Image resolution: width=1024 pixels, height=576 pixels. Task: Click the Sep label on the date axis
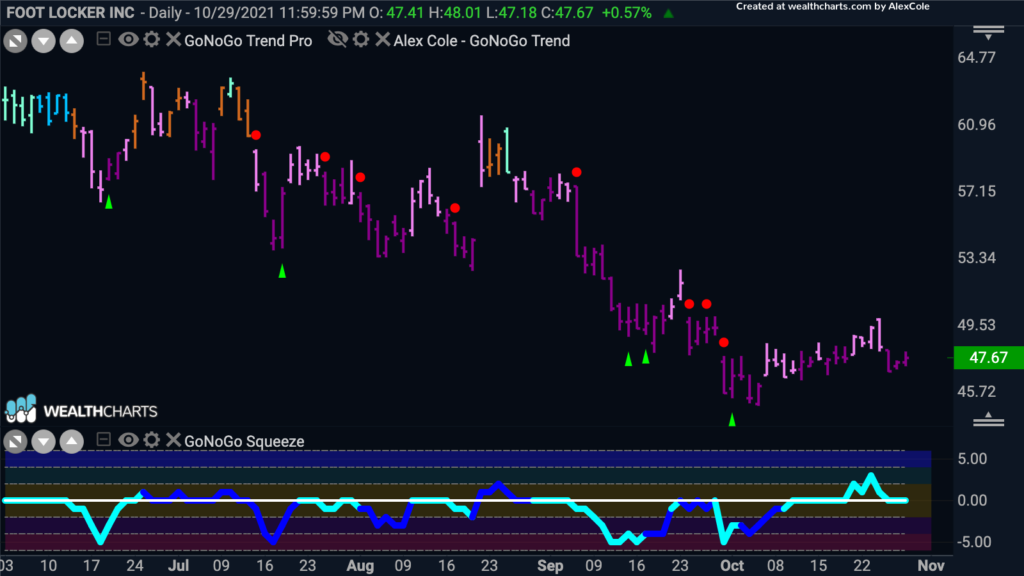[550, 566]
